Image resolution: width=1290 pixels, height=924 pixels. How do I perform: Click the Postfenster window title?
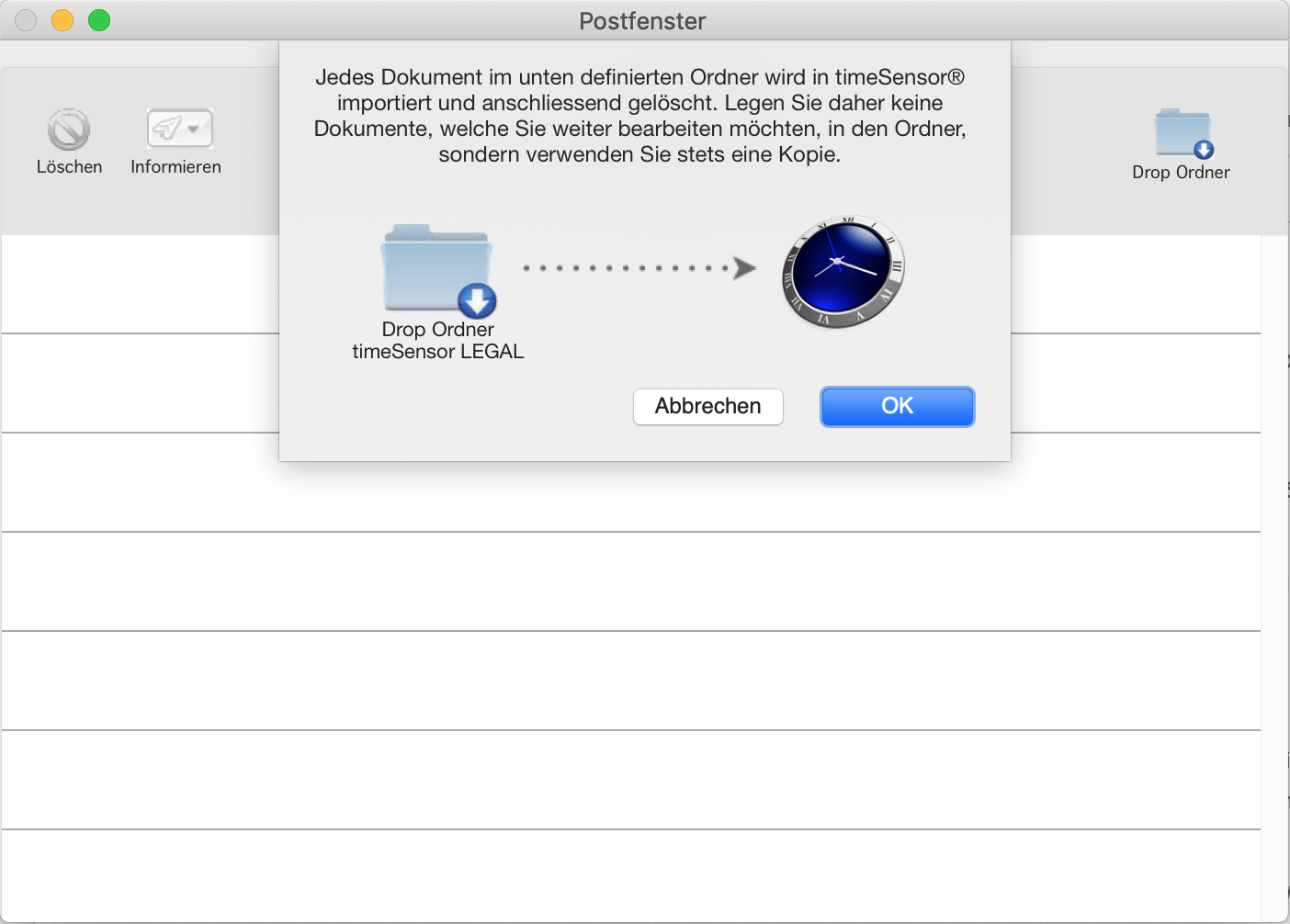click(x=642, y=21)
